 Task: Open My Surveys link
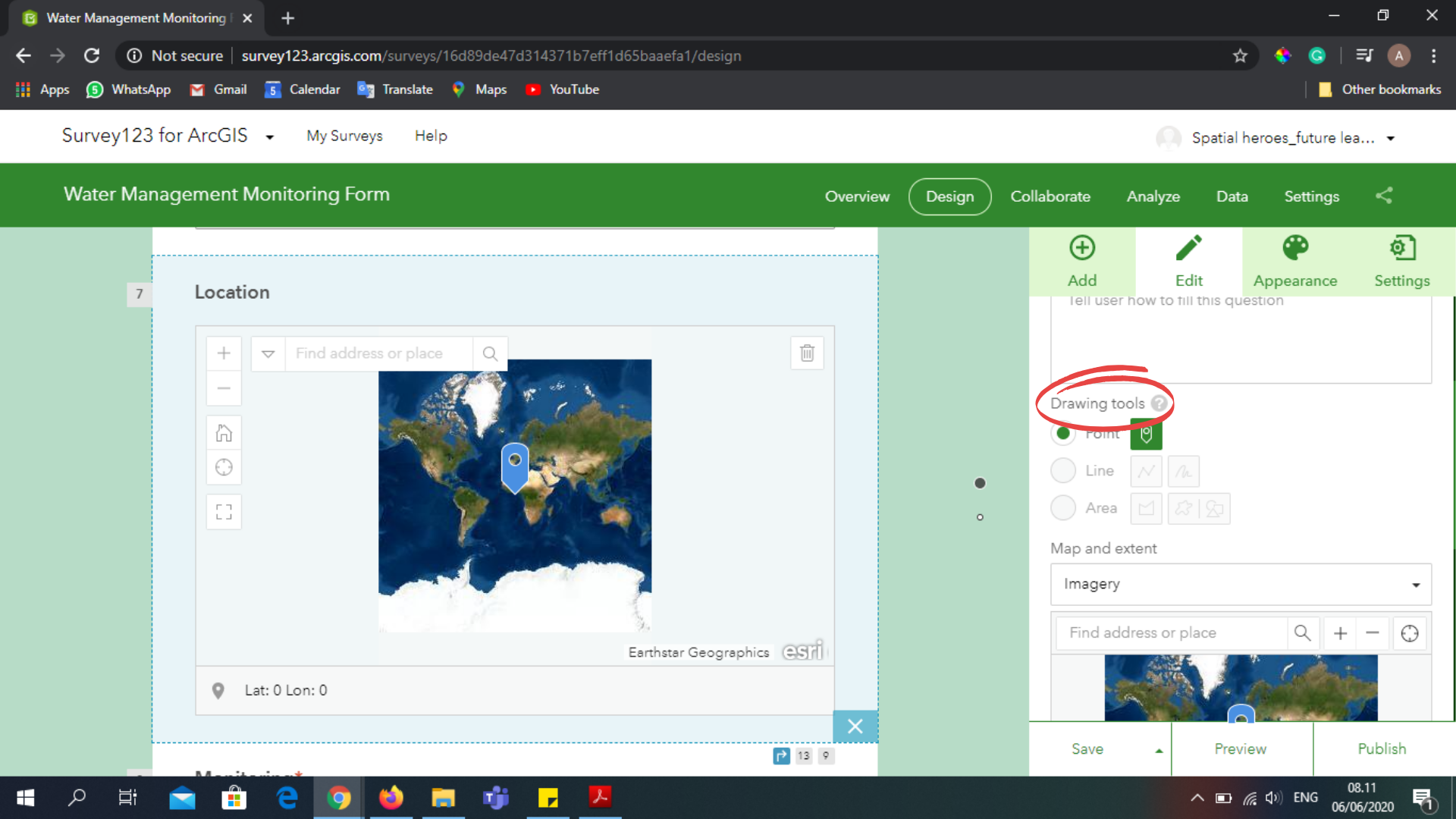344,136
